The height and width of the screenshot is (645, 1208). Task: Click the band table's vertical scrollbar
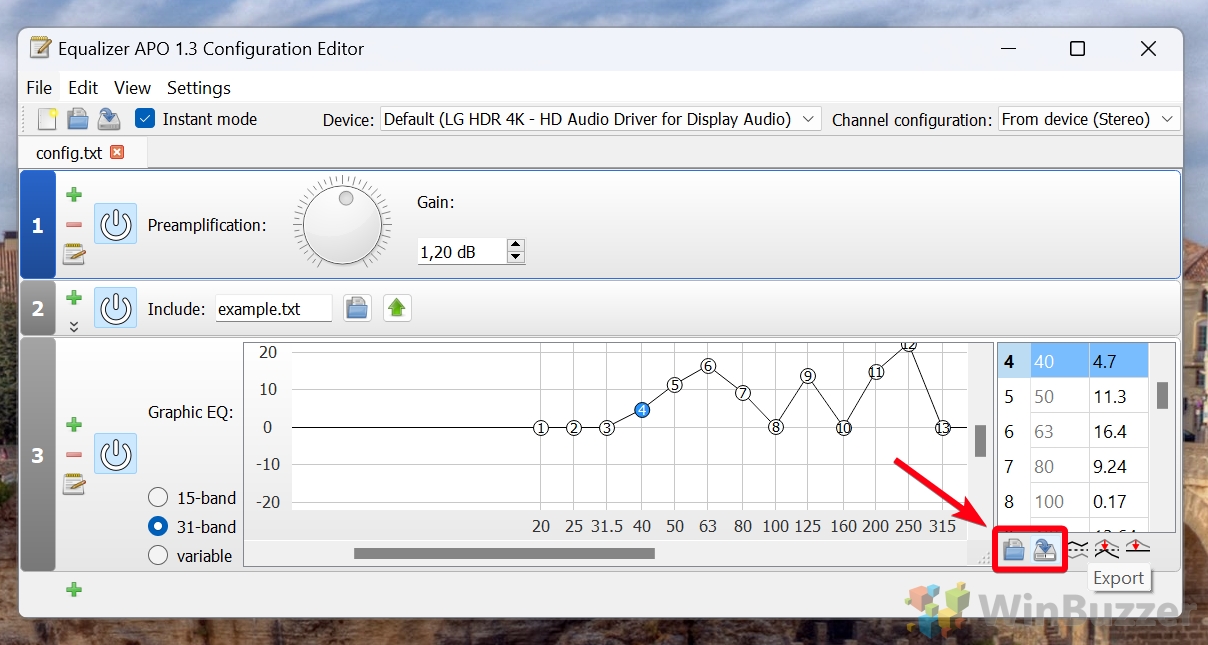pyautogui.click(x=1163, y=395)
